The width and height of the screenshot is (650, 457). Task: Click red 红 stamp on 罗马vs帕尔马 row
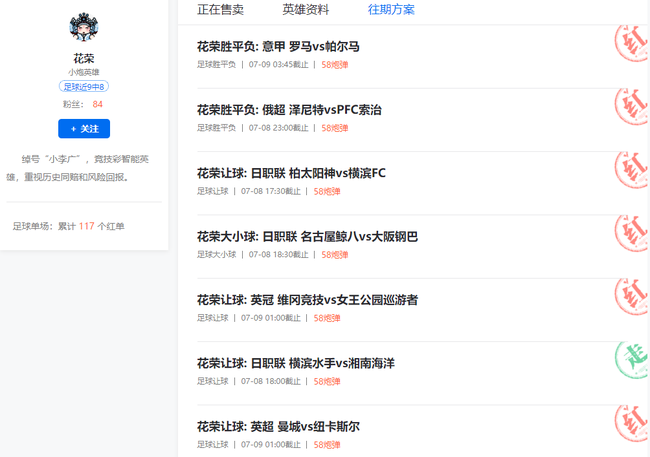tap(631, 43)
